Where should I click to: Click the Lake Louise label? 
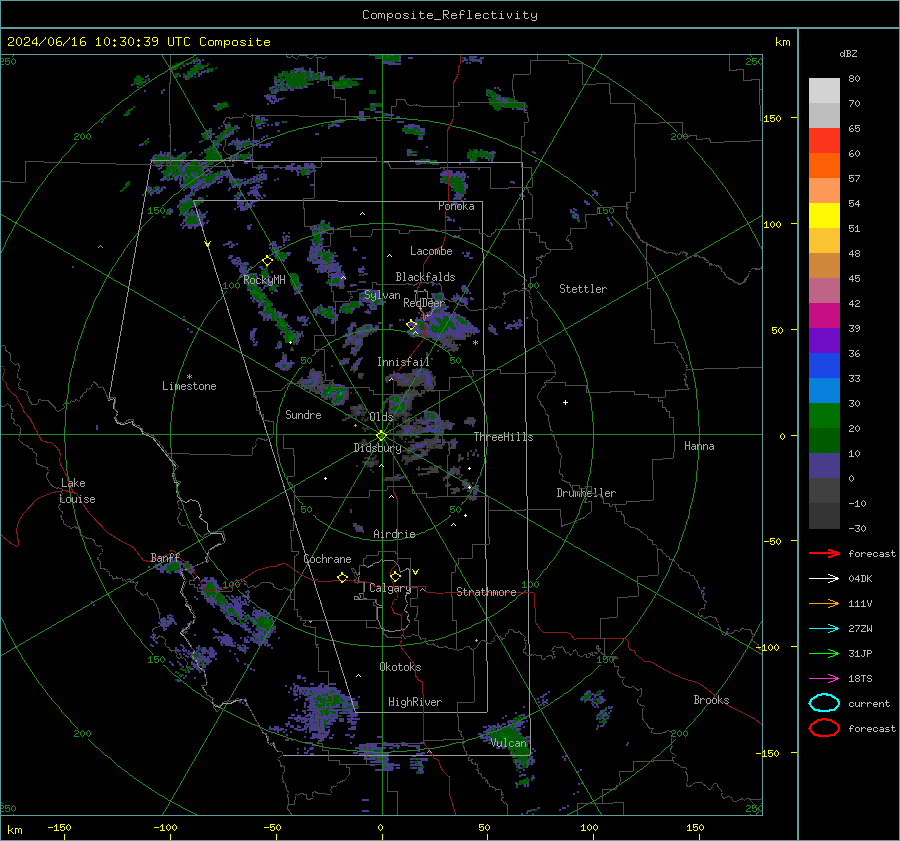[x=77, y=491]
